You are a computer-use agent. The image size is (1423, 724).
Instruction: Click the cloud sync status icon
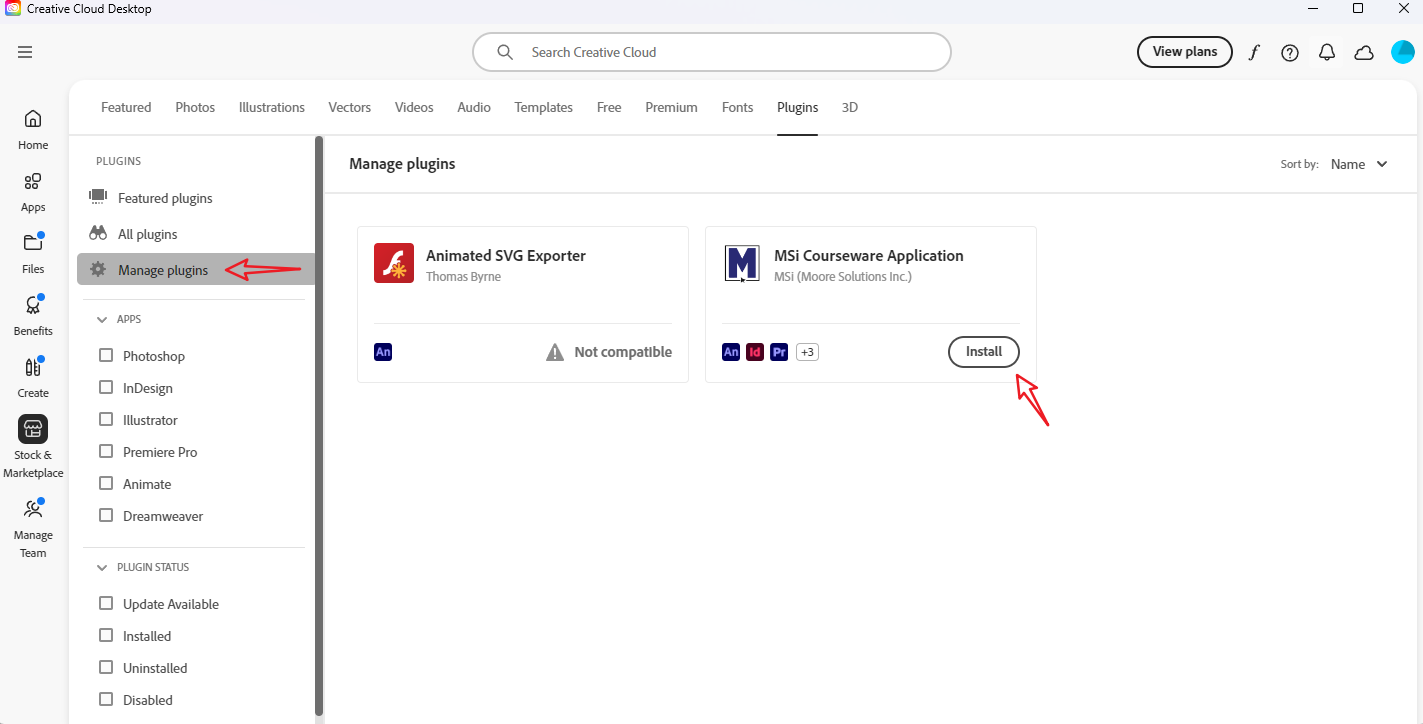pyautogui.click(x=1364, y=52)
